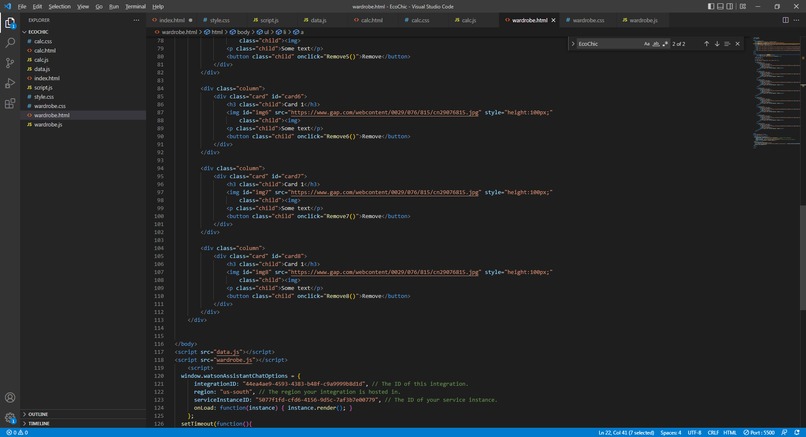Switch to the style.css tab

(x=219, y=20)
